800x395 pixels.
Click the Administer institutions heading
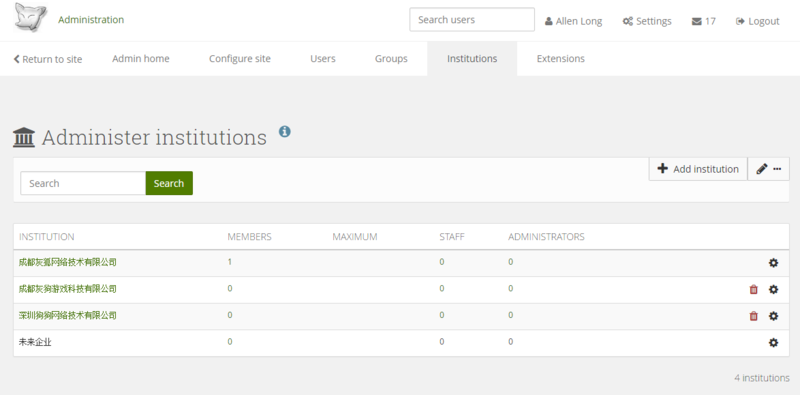[154, 137]
